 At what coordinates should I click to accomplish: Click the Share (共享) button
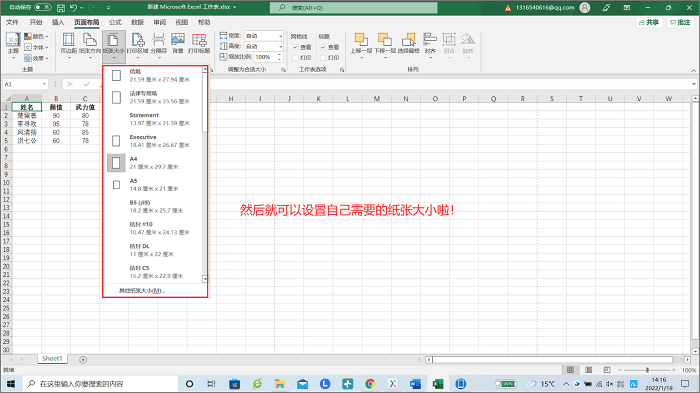[649, 22]
